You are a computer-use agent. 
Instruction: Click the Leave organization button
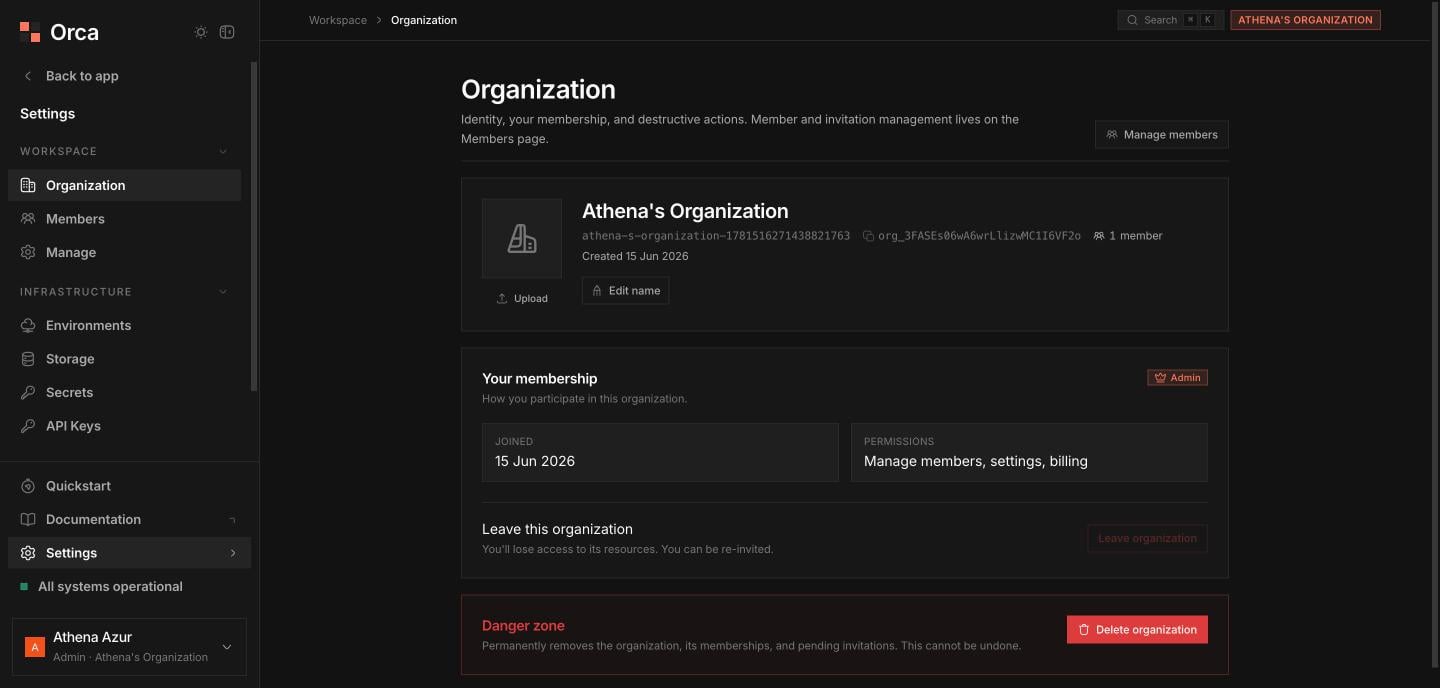point(1148,539)
